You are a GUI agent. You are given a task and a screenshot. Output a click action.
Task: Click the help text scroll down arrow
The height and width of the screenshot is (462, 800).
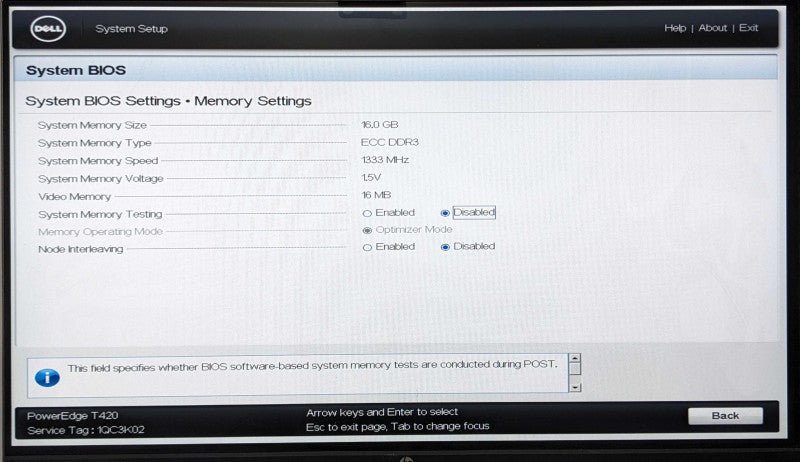(575, 388)
